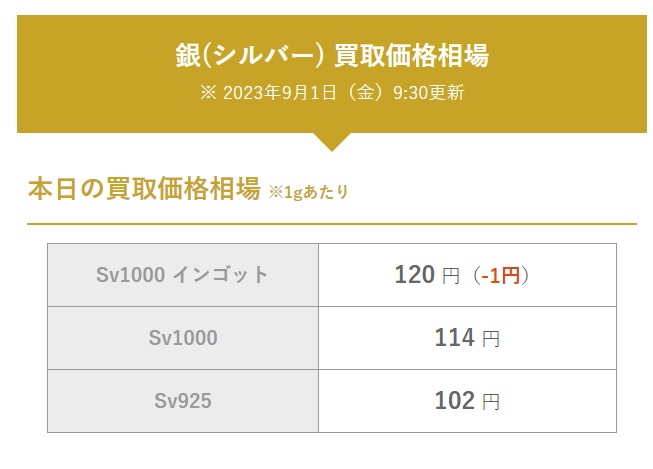The image size is (653, 469).
Task: Select the Sv925 row label cell
Action: point(183,401)
